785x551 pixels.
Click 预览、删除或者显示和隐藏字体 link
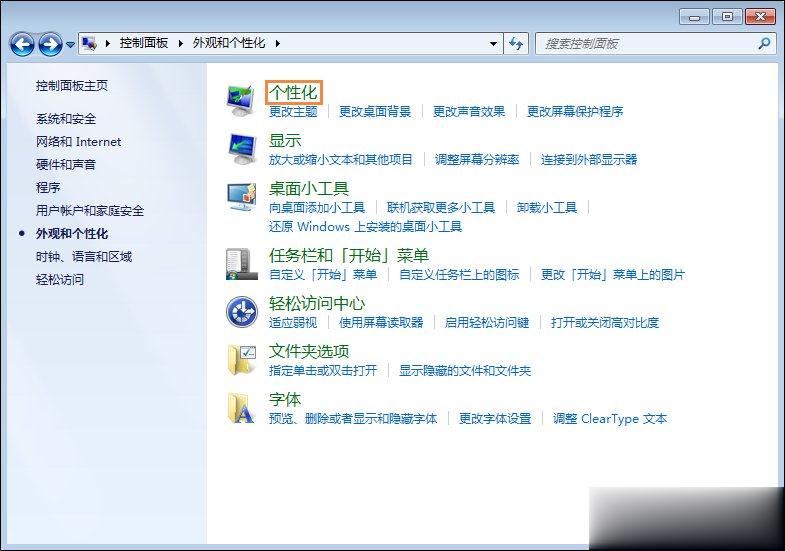(x=353, y=418)
